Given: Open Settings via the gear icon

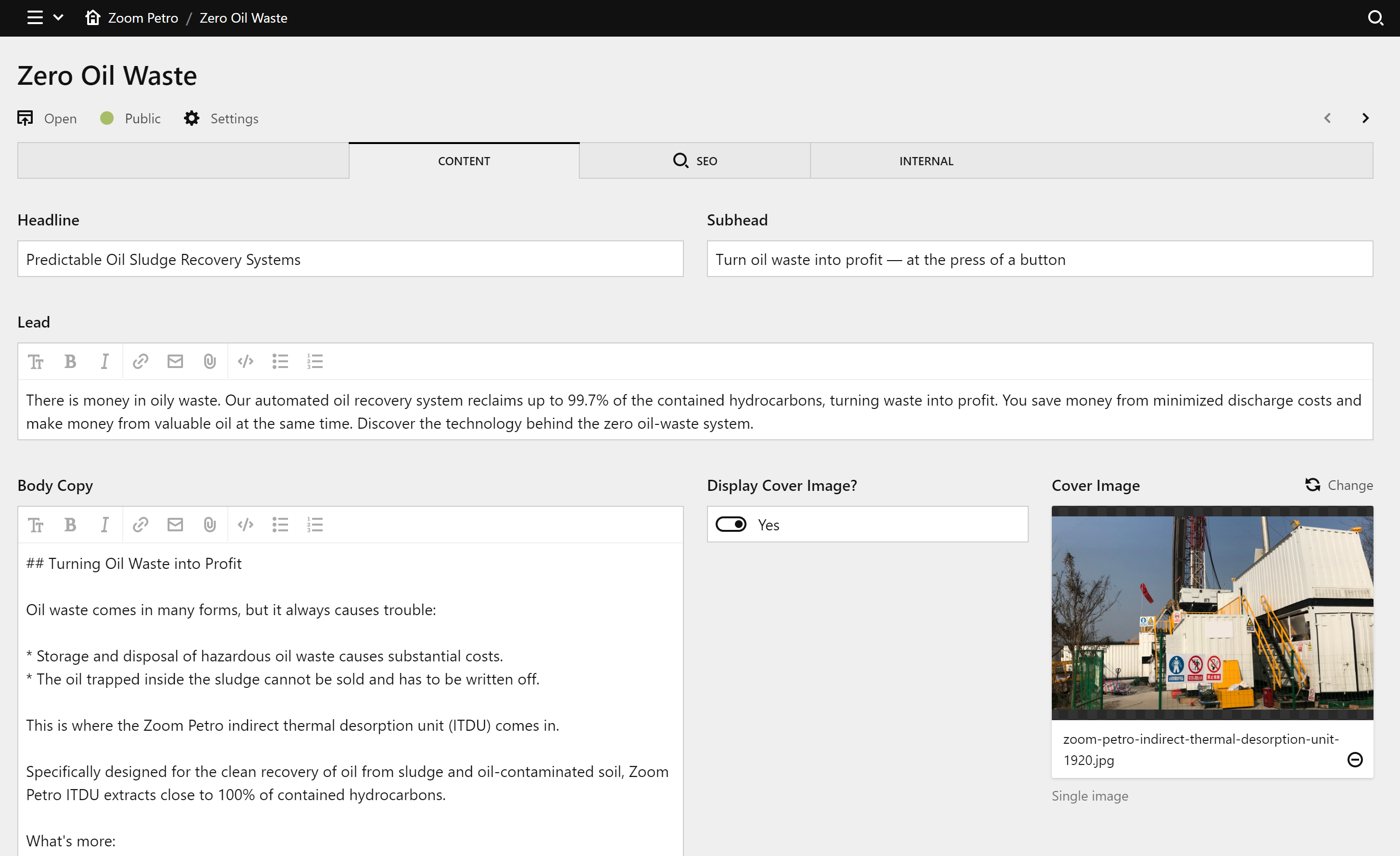Looking at the screenshot, I should click(x=192, y=118).
